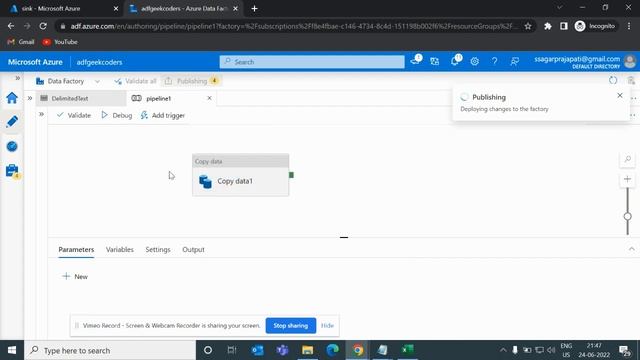Validate the pipeline

[74, 116]
